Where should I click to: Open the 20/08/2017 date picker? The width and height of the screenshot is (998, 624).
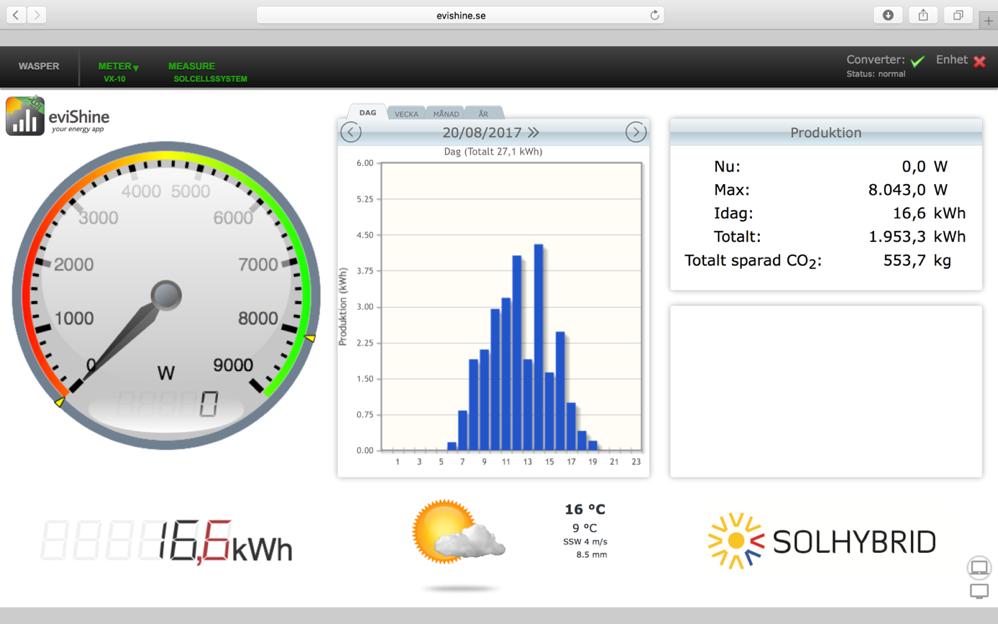(x=491, y=132)
